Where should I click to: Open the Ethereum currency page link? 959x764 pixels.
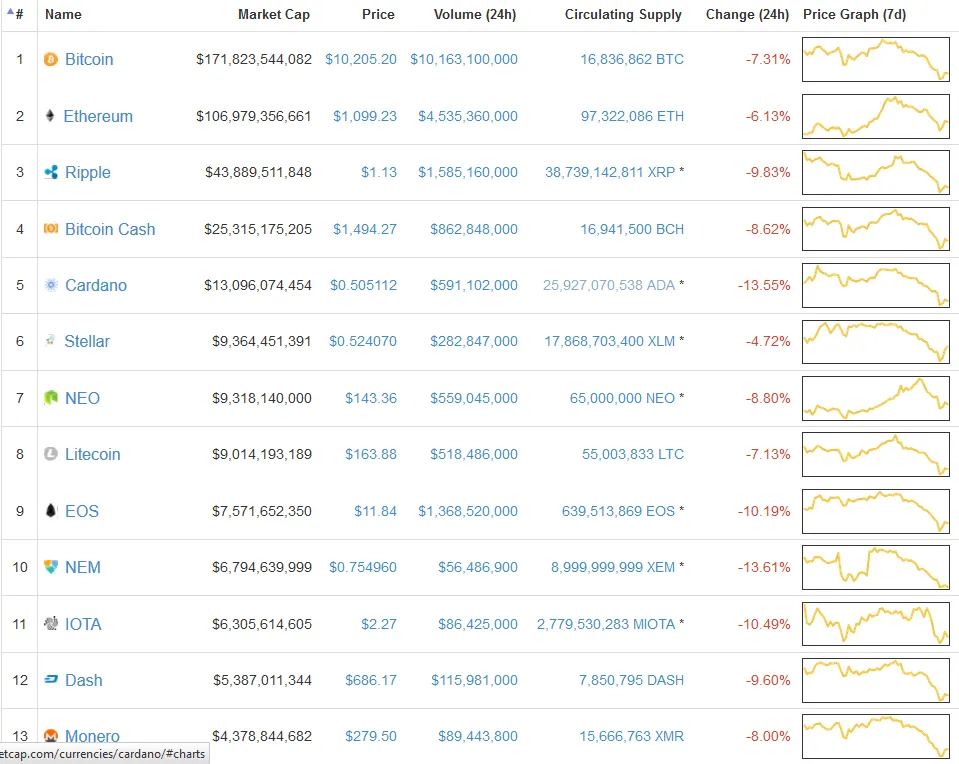pyautogui.click(x=98, y=116)
